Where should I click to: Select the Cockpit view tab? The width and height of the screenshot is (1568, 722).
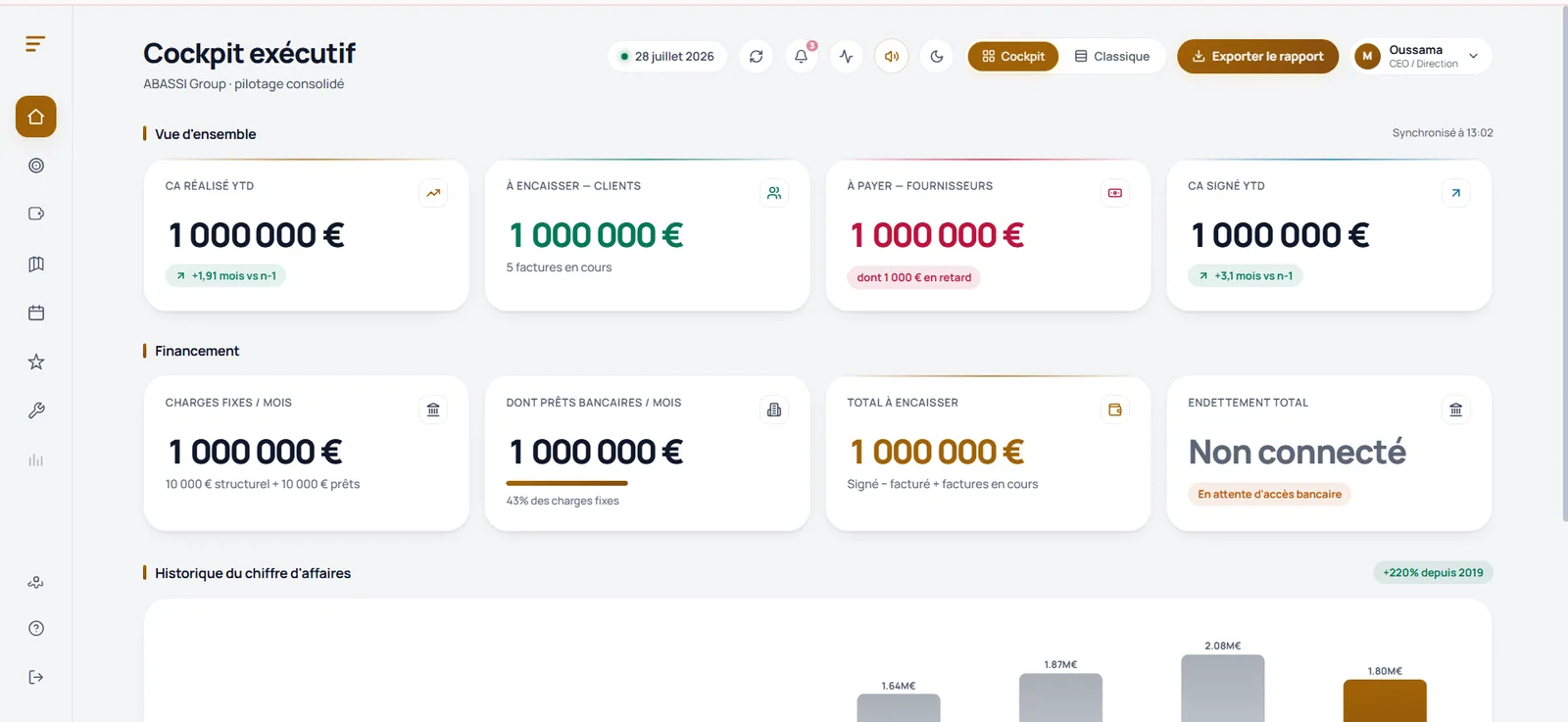1013,57
